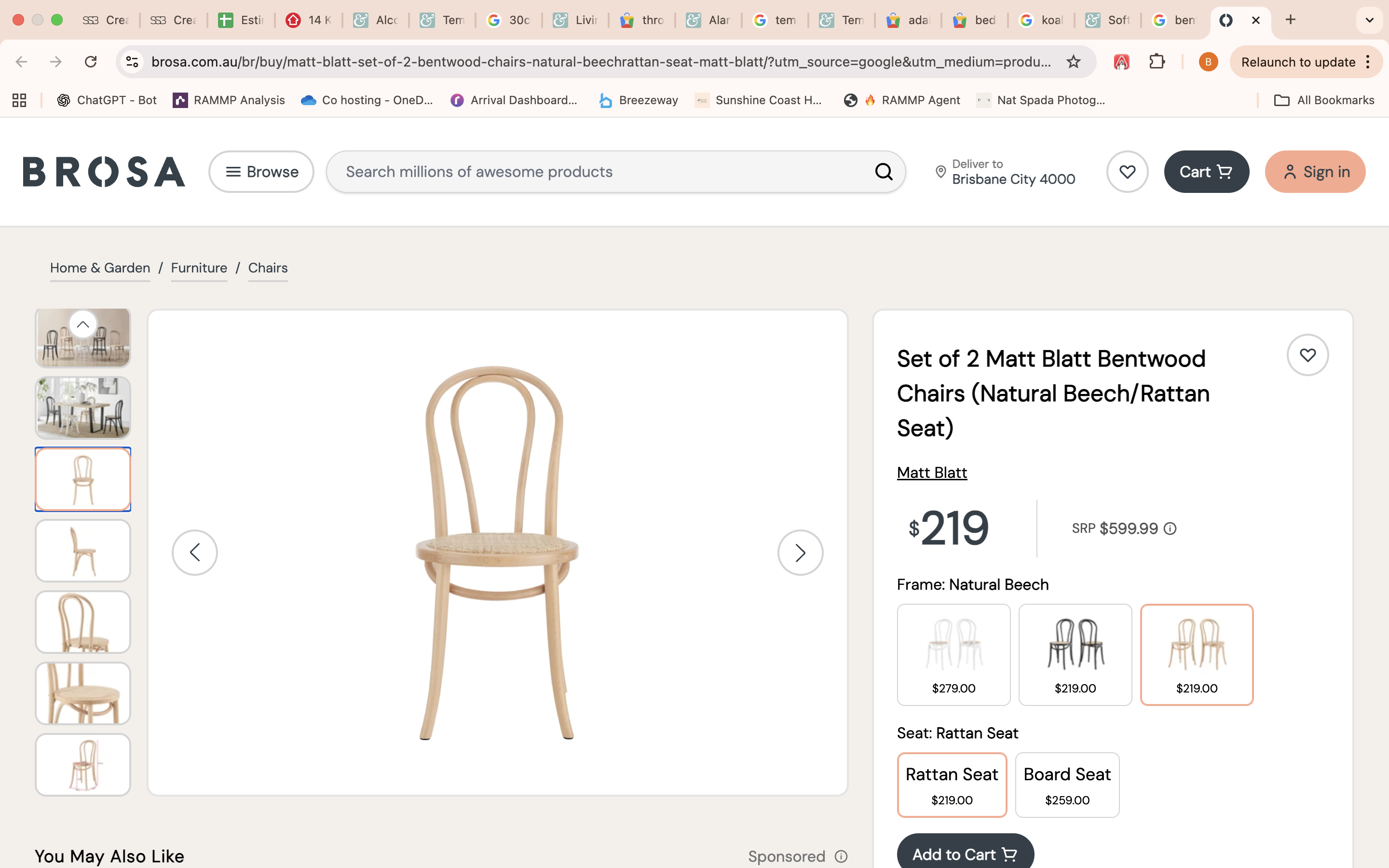
Task: Switch to the 'Estimate' spreadsheet tab
Action: click(x=241, y=20)
